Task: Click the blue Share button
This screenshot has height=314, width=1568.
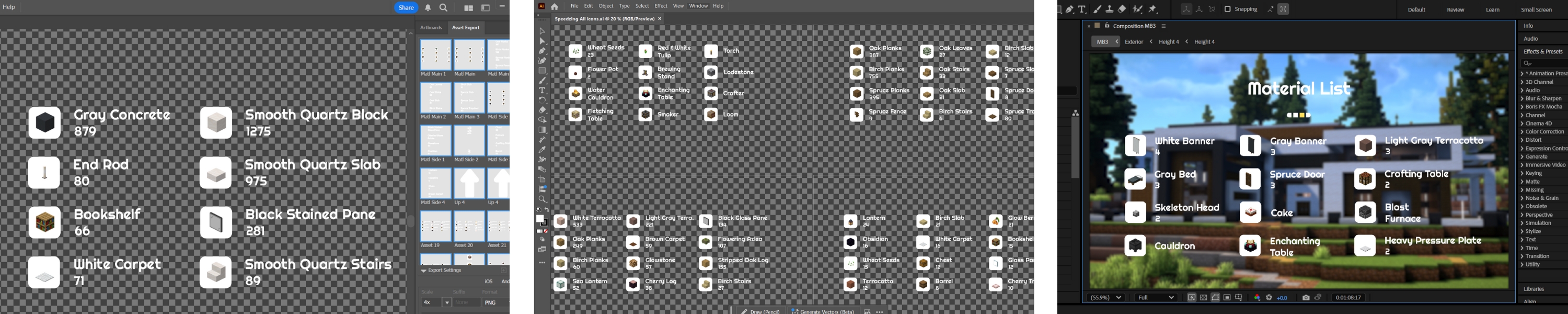Action: pos(406,8)
